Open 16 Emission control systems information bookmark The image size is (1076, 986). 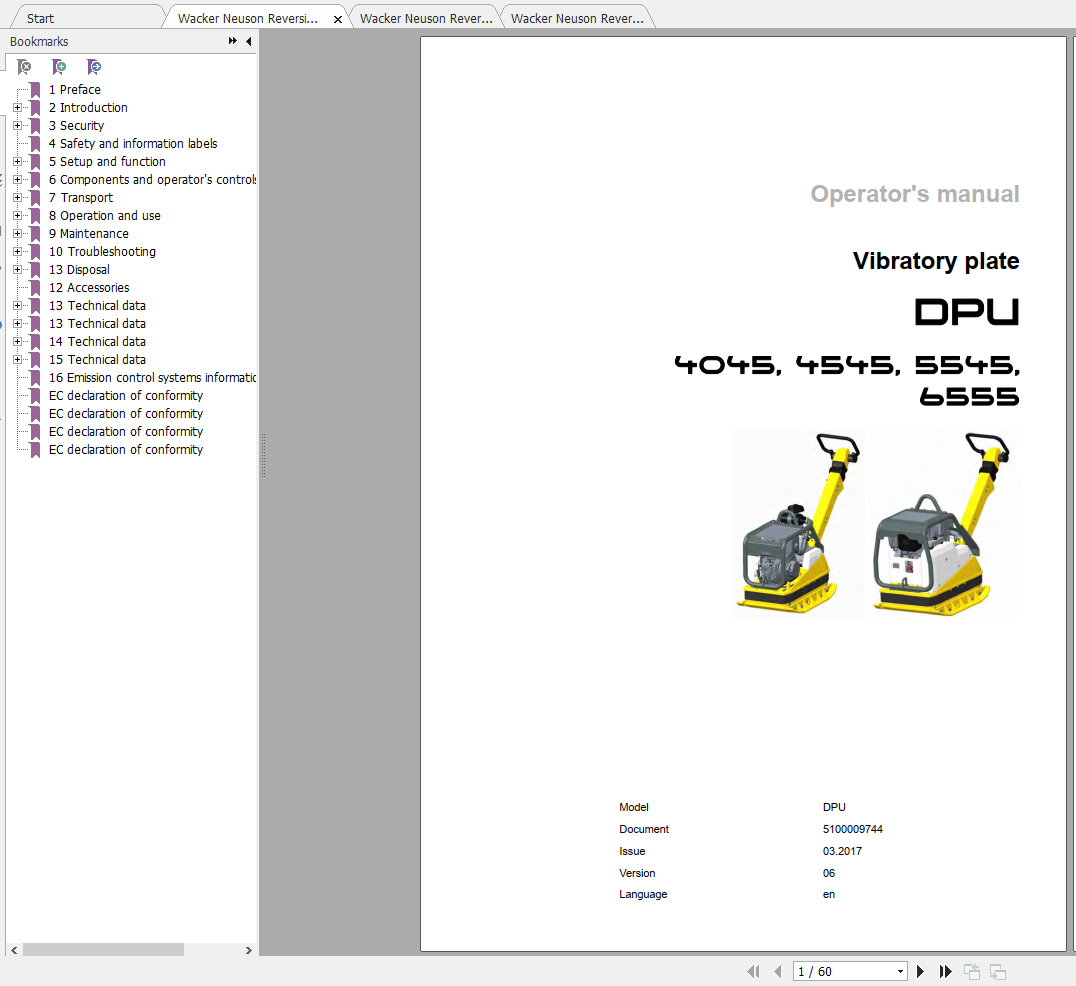(x=152, y=378)
